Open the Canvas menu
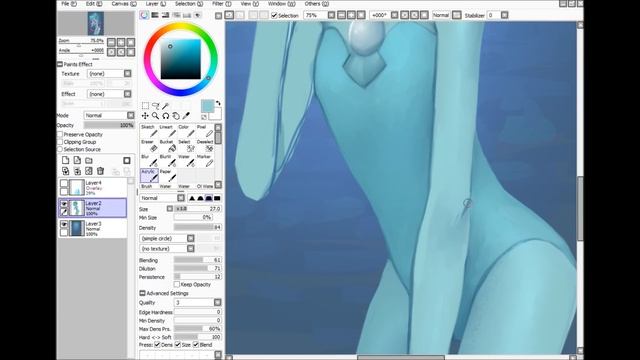 click(124, 4)
